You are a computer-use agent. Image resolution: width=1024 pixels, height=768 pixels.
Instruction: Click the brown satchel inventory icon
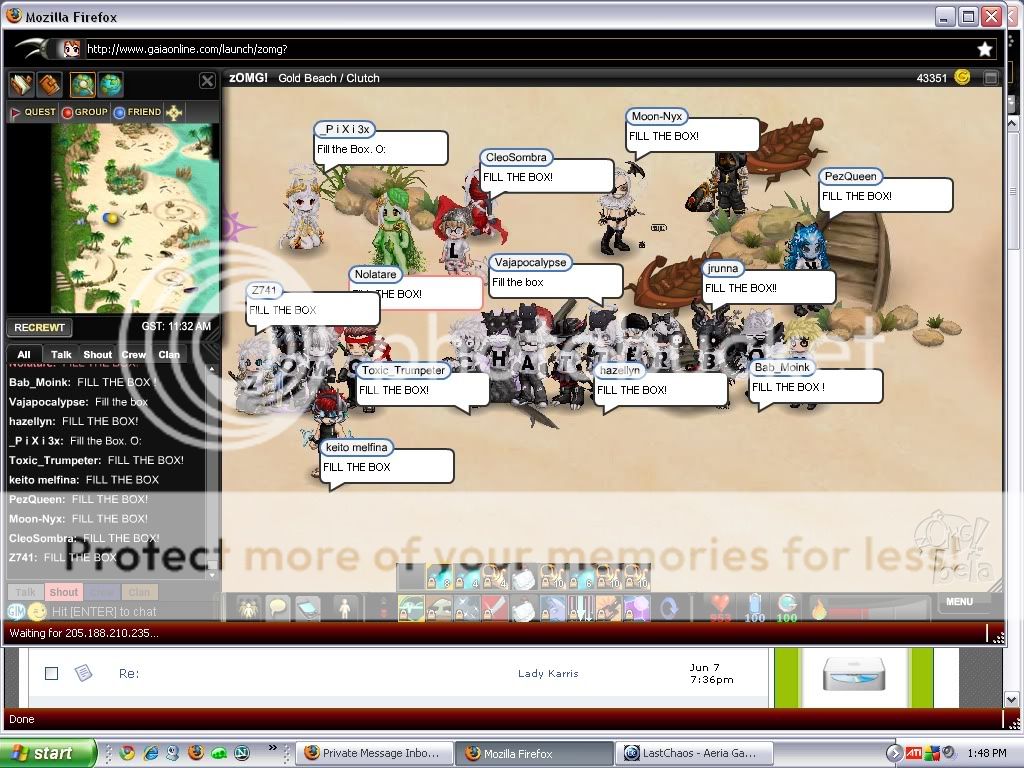[x=49, y=84]
